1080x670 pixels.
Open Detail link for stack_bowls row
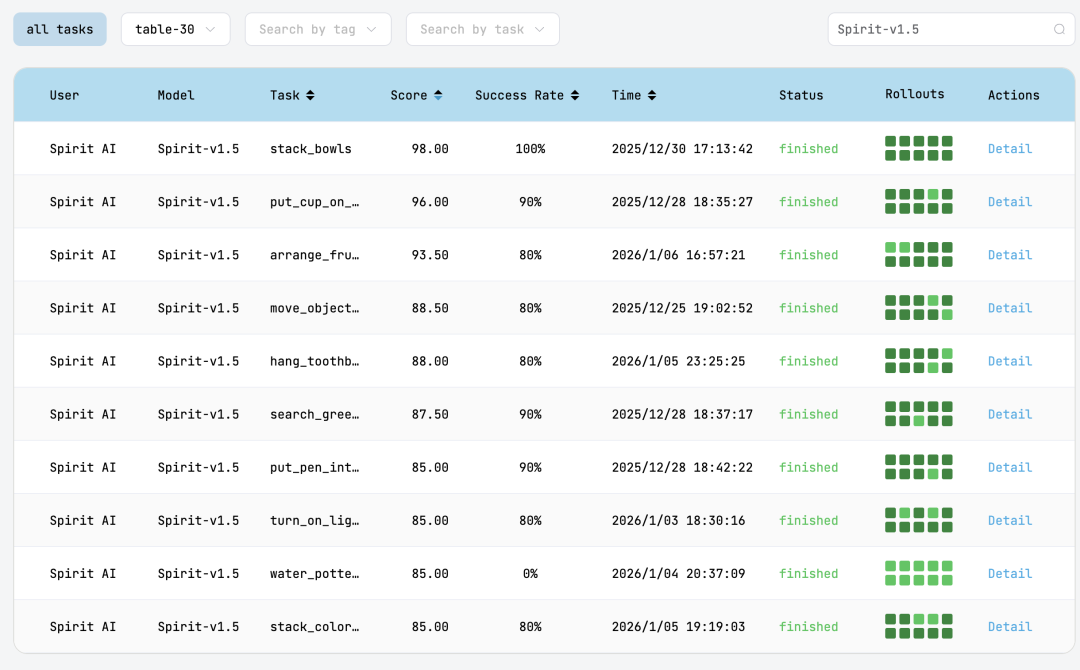click(1009, 149)
